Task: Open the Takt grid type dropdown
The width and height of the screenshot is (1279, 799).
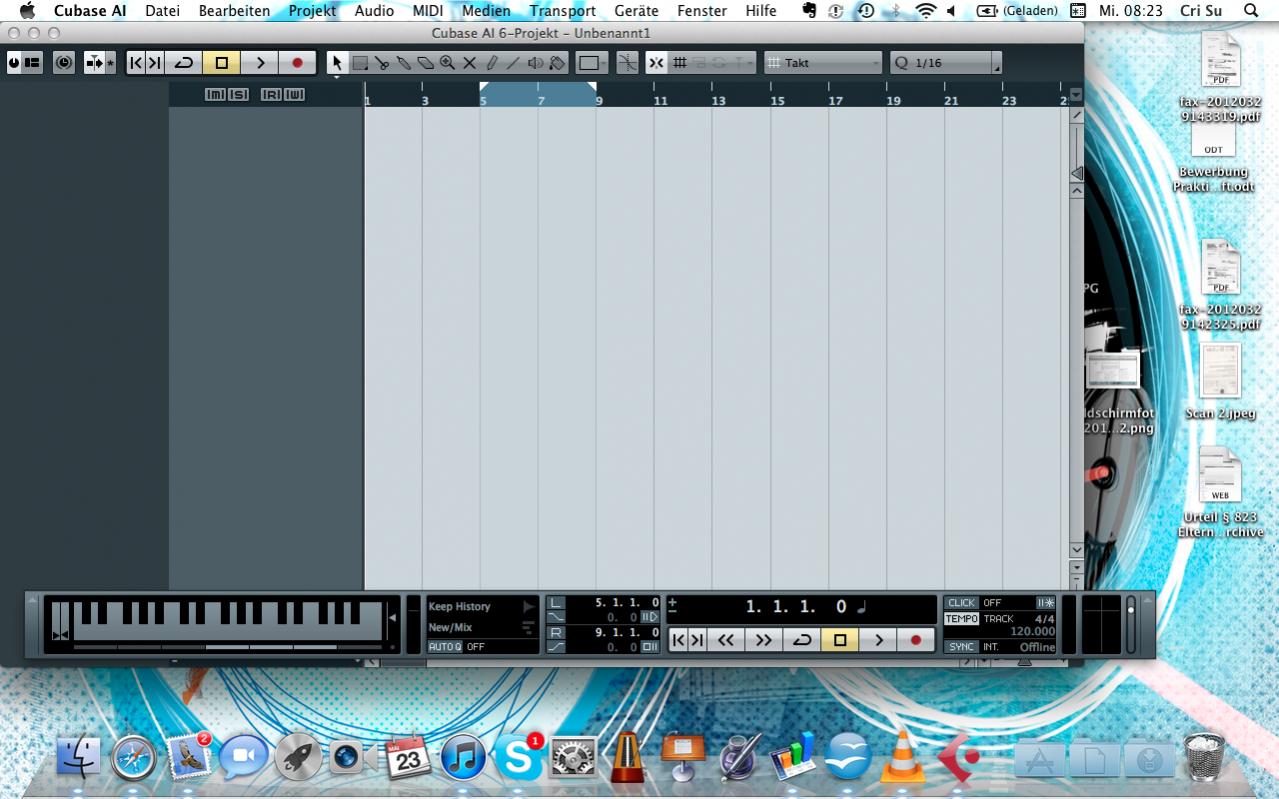Action: (823, 63)
